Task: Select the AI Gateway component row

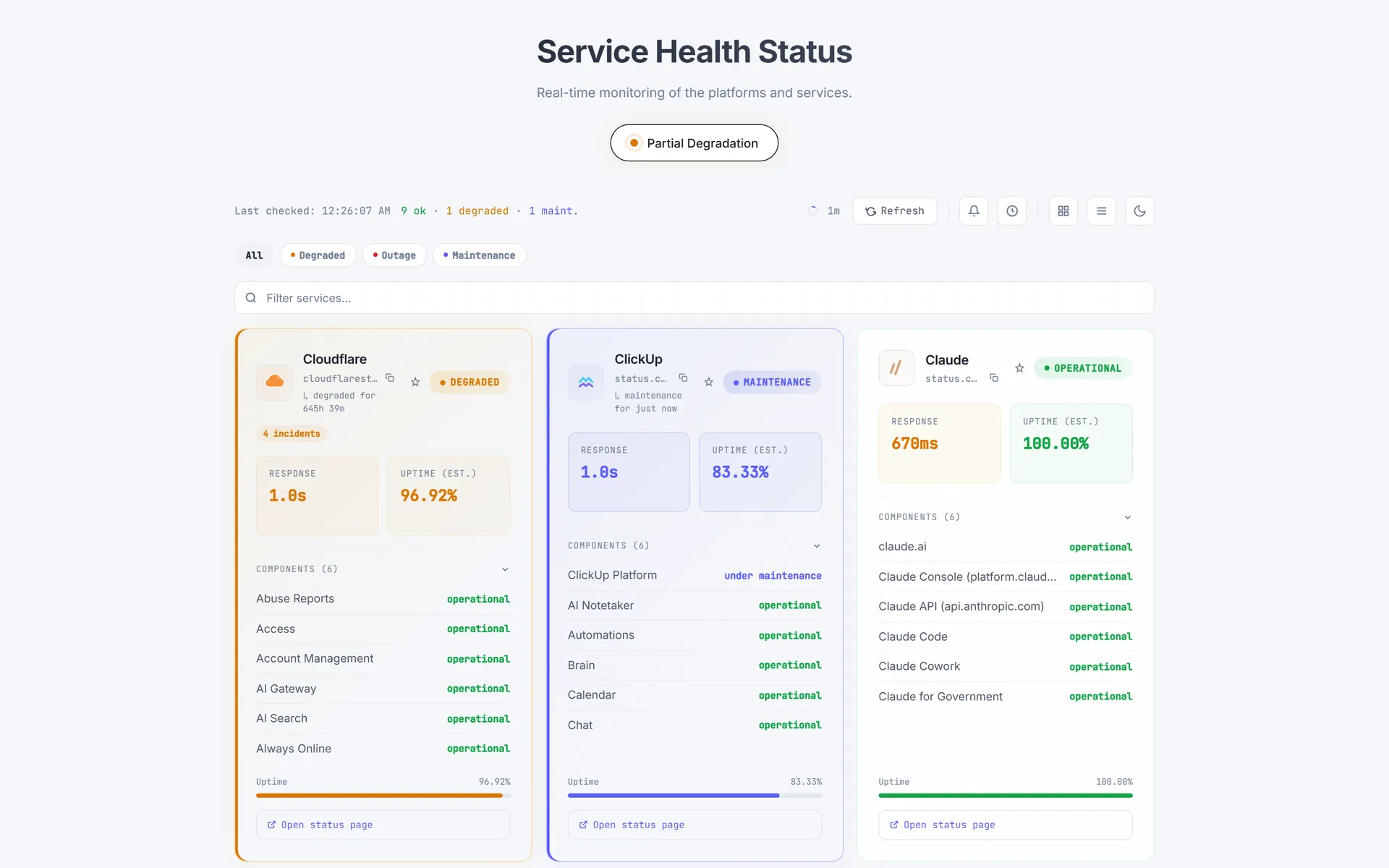Action: click(383, 689)
